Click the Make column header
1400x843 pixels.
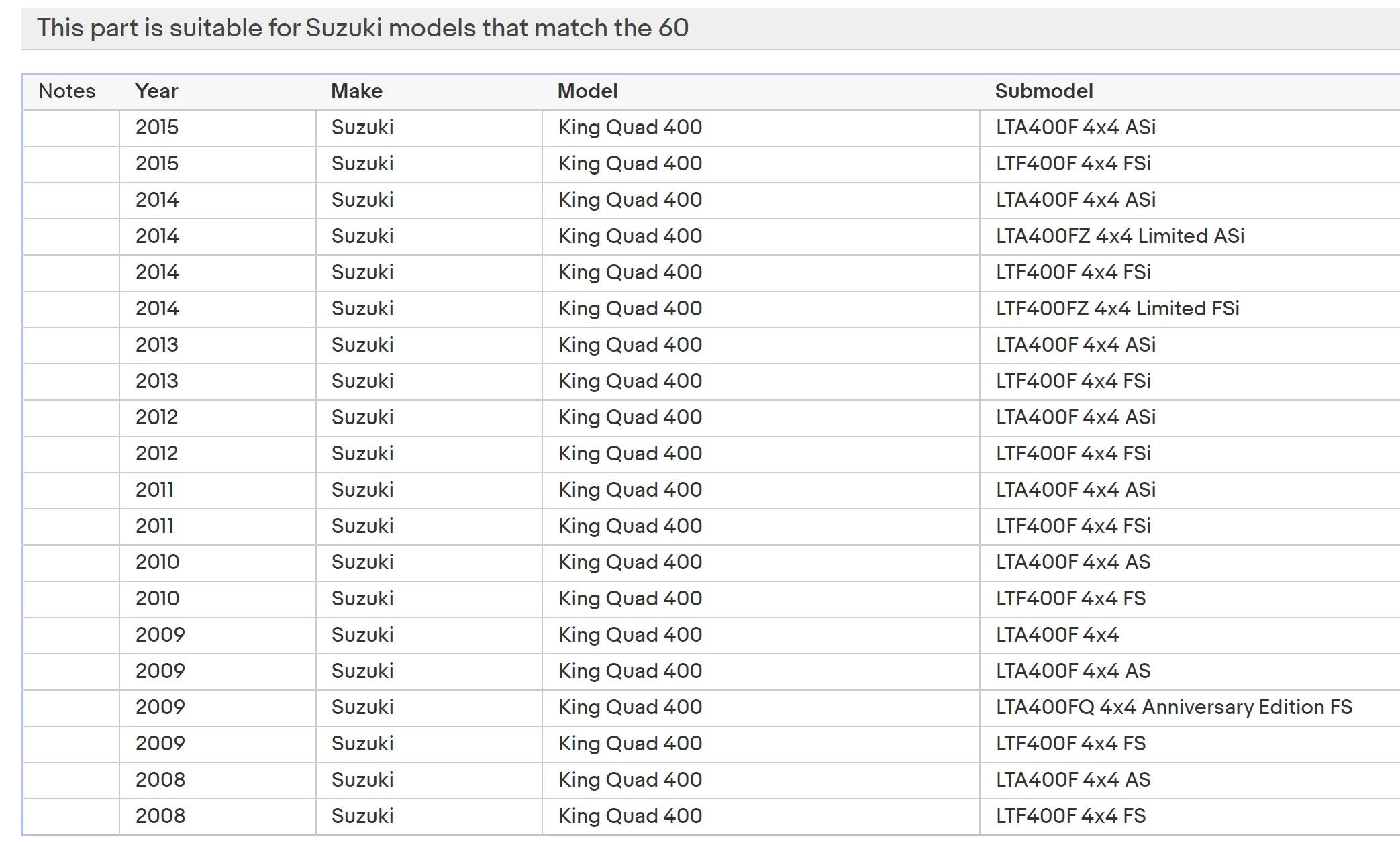click(x=356, y=91)
